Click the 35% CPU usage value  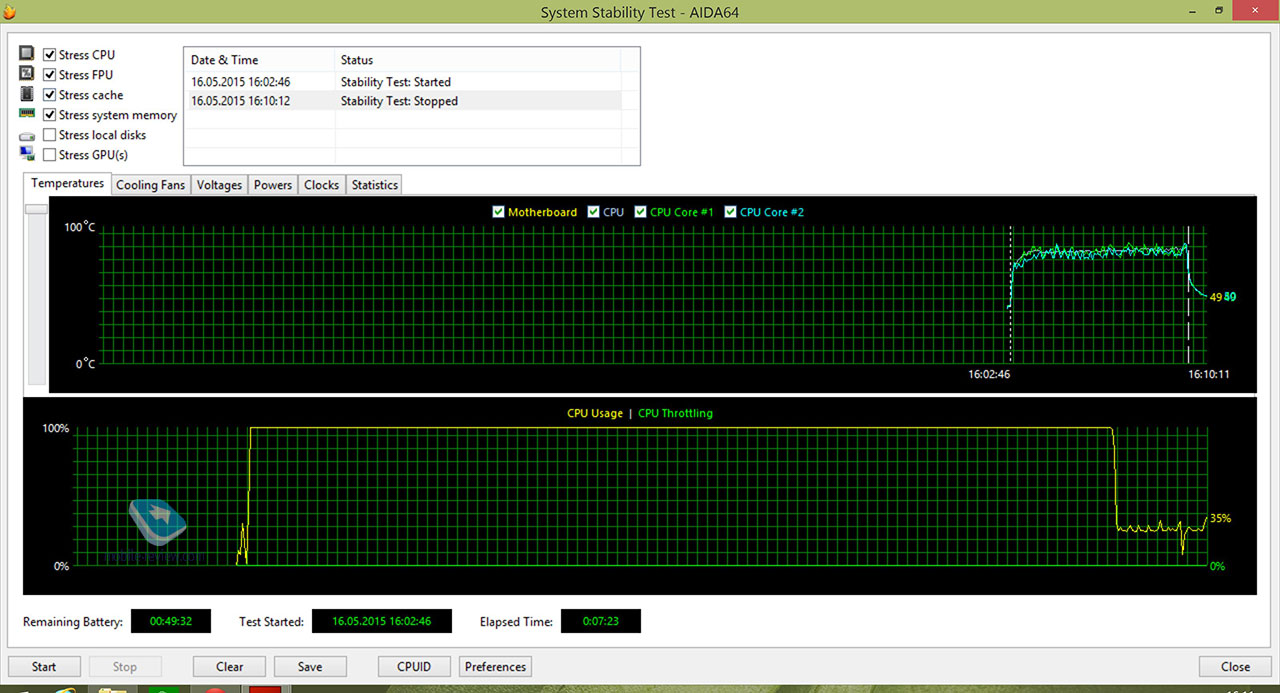[x=1220, y=519]
